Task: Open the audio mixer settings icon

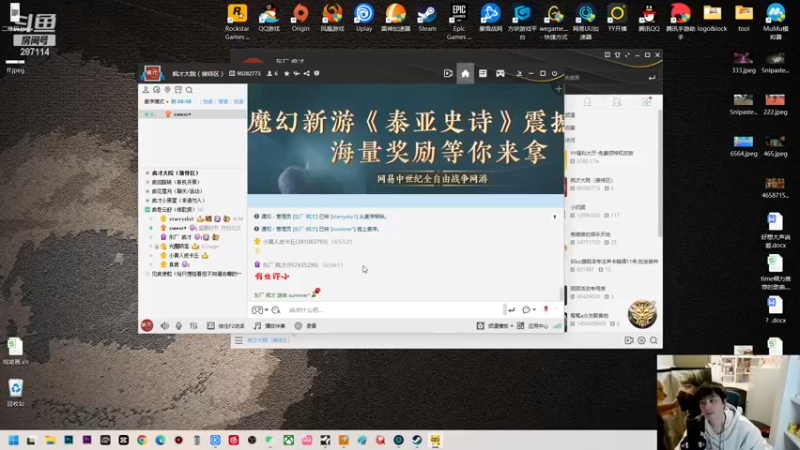Action: (x=193, y=326)
